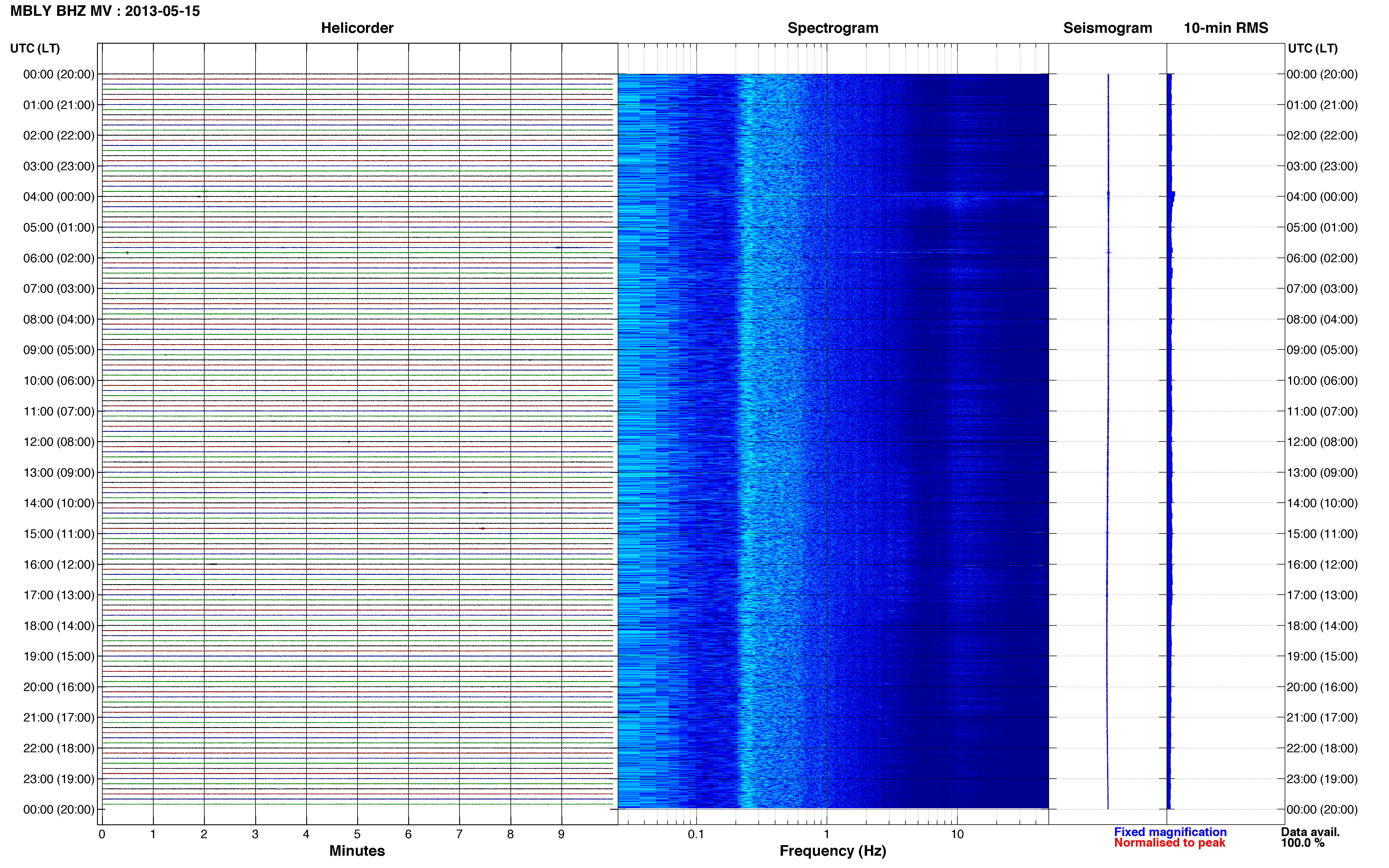Click the '8' tick on the Minutes axis

[x=510, y=834]
